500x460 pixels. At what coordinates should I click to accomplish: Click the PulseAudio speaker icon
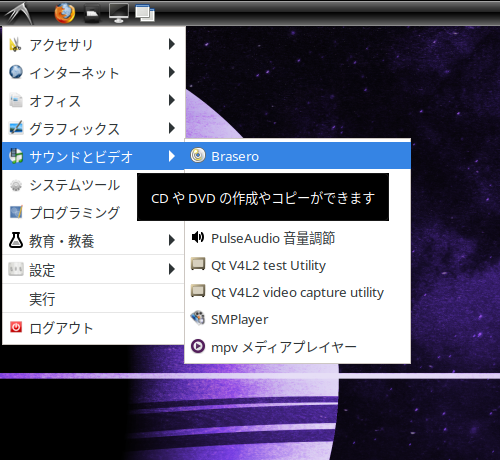[198, 237]
